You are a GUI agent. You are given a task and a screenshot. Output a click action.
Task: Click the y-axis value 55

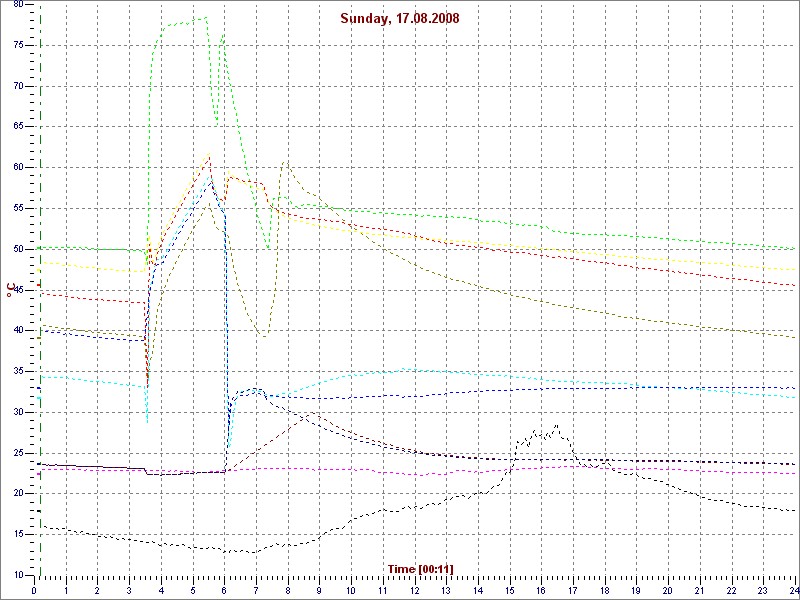(18, 208)
